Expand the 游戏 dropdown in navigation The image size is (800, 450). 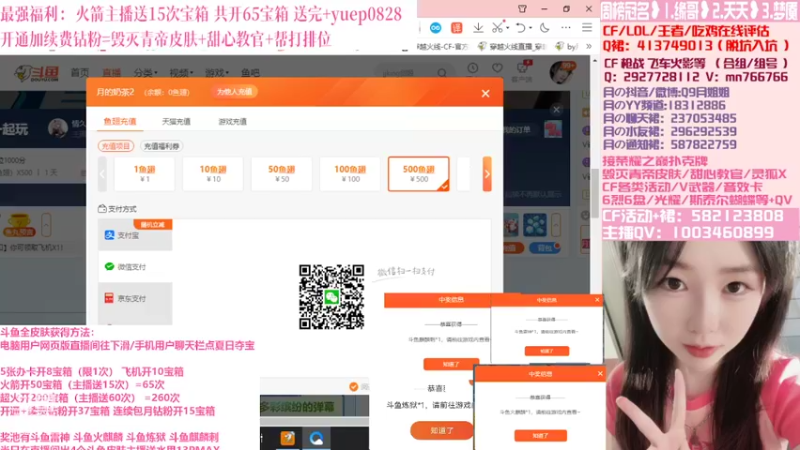tap(217, 73)
